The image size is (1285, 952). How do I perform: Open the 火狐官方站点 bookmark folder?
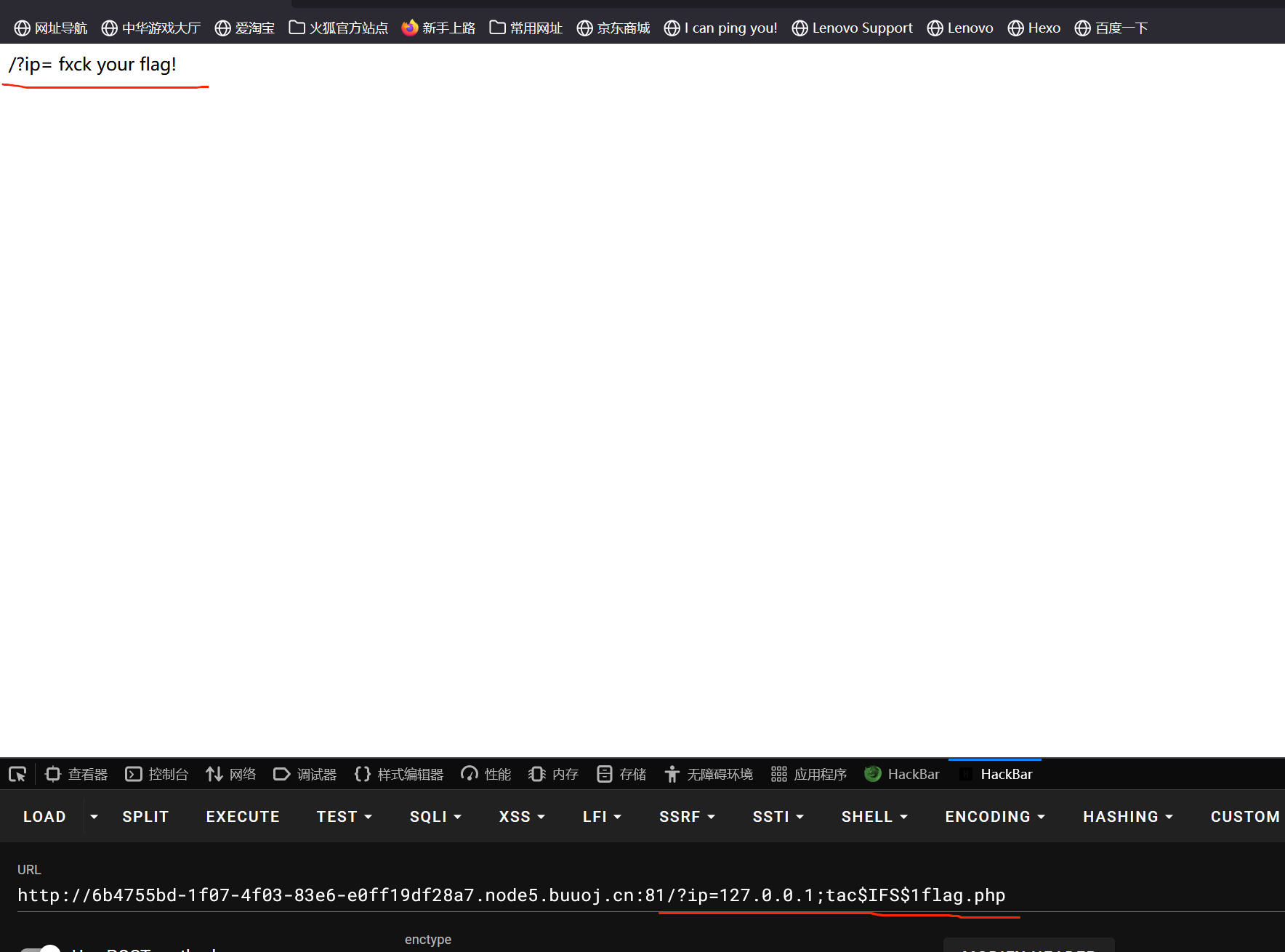(x=339, y=28)
